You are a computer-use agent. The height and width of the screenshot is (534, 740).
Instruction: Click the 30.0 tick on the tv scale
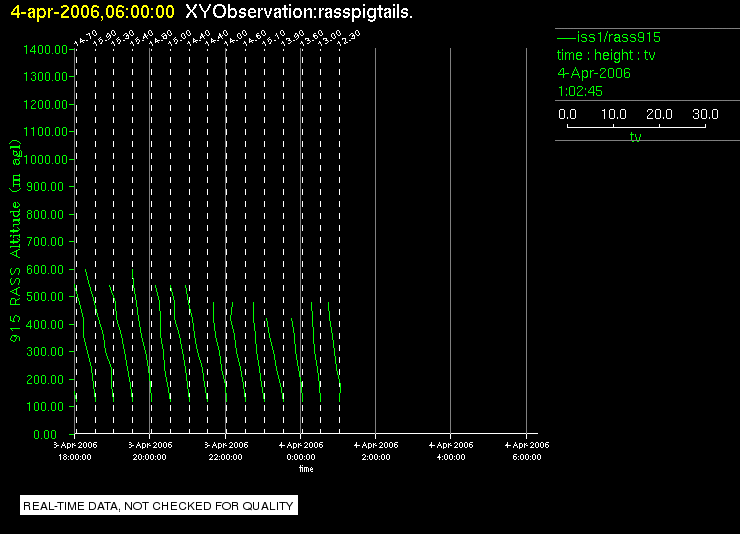click(x=705, y=114)
